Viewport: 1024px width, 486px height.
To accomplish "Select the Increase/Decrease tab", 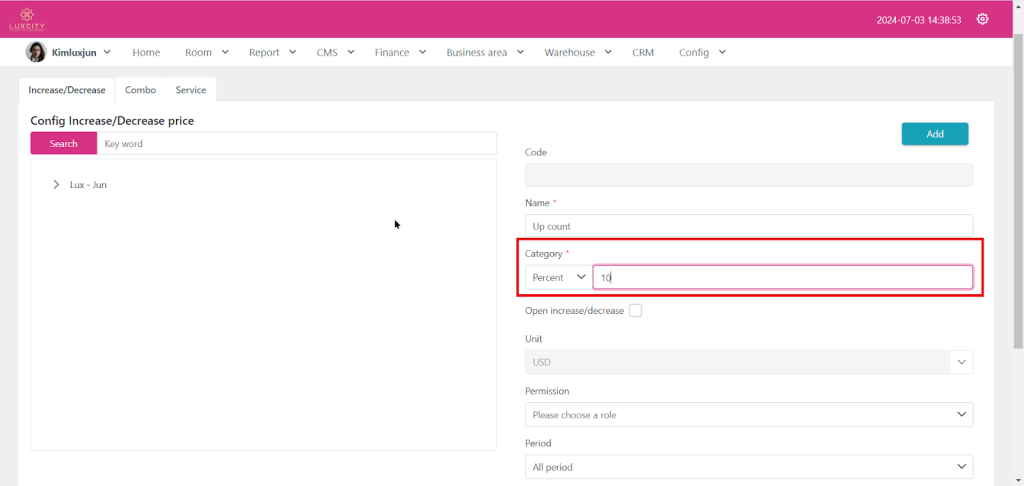I will pos(67,90).
